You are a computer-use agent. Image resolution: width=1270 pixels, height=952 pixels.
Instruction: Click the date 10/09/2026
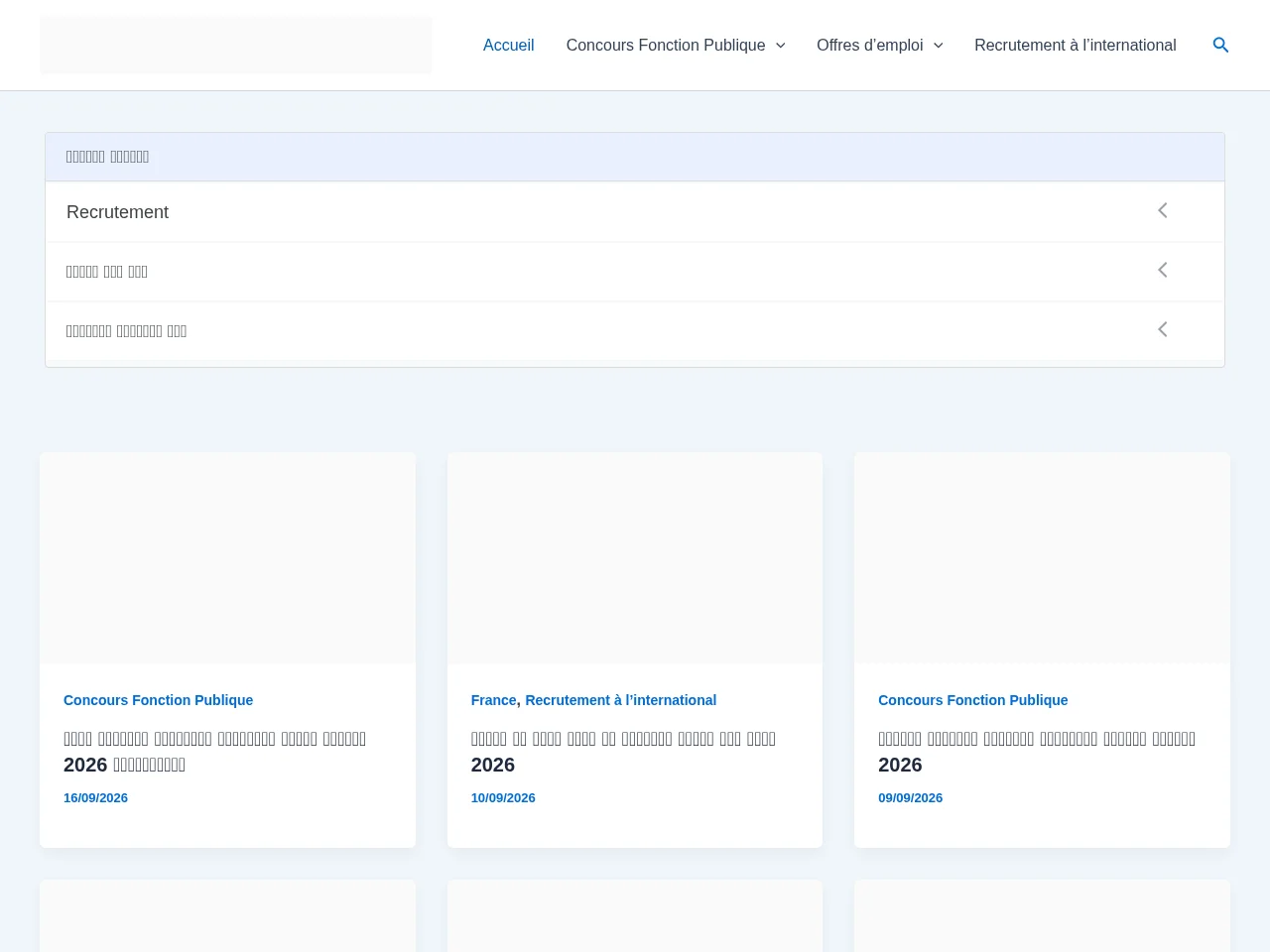pos(503,798)
